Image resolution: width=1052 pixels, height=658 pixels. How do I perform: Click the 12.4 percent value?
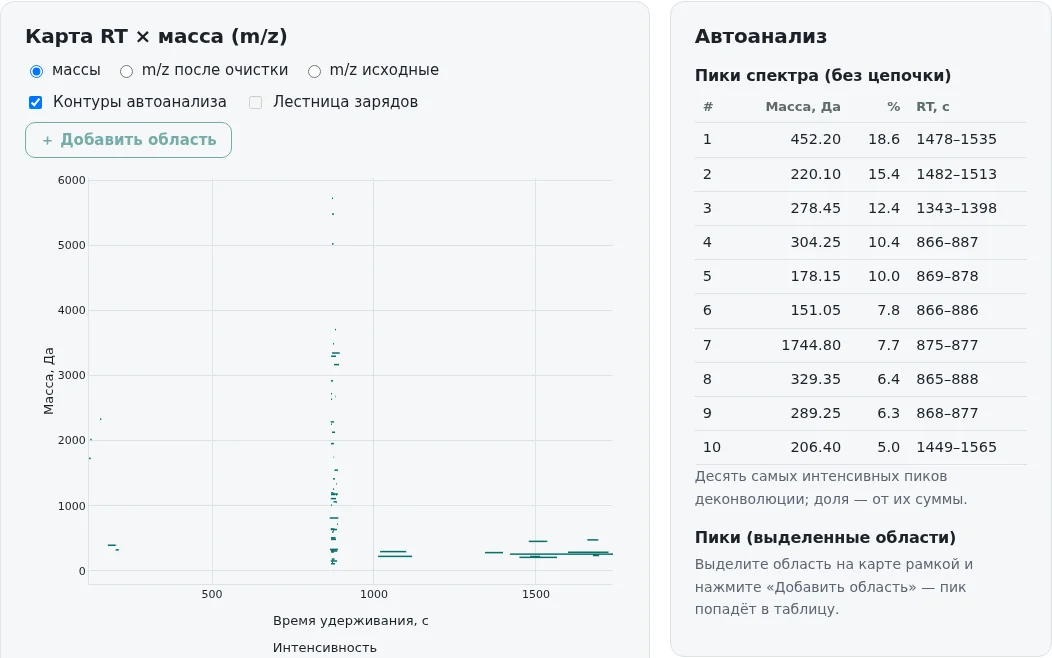884,209
